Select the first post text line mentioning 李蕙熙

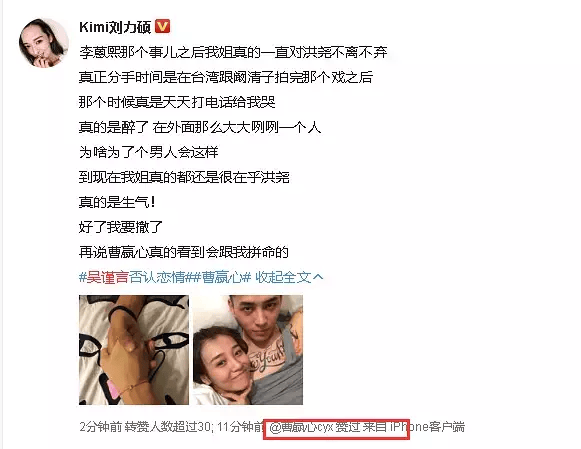pos(233,52)
